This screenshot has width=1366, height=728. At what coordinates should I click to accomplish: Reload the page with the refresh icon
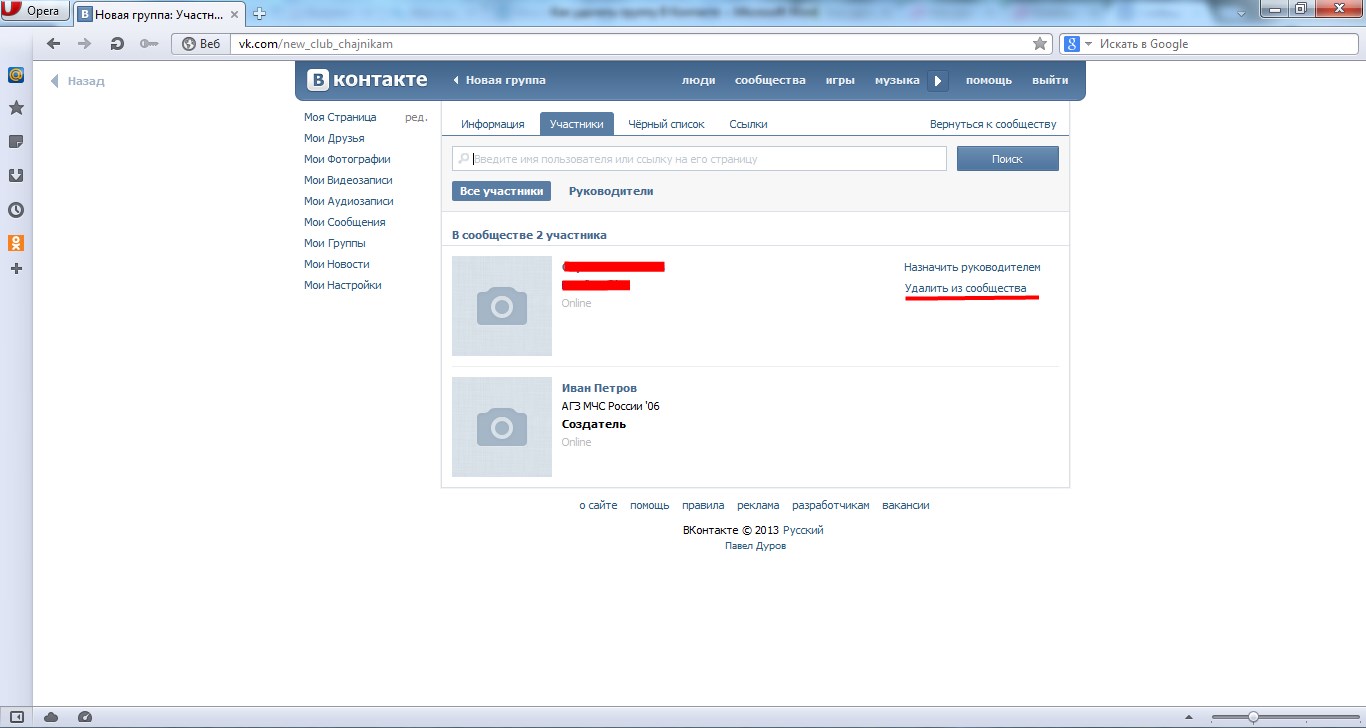(x=117, y=43)
